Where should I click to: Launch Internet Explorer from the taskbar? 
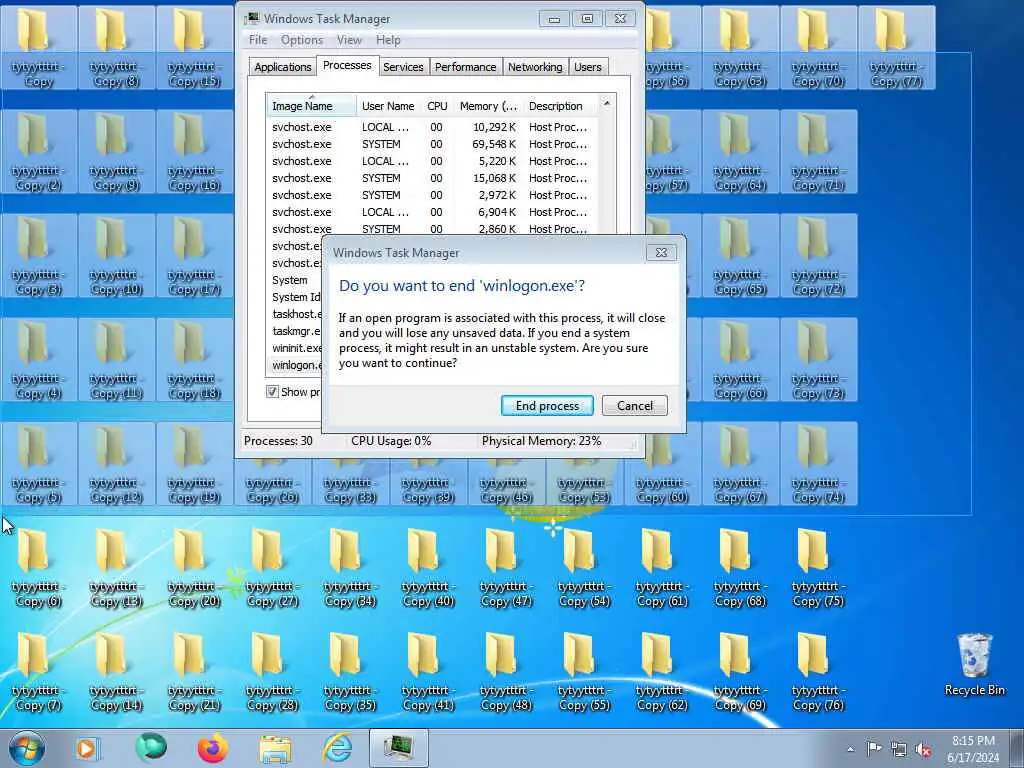tap(337, 748)
